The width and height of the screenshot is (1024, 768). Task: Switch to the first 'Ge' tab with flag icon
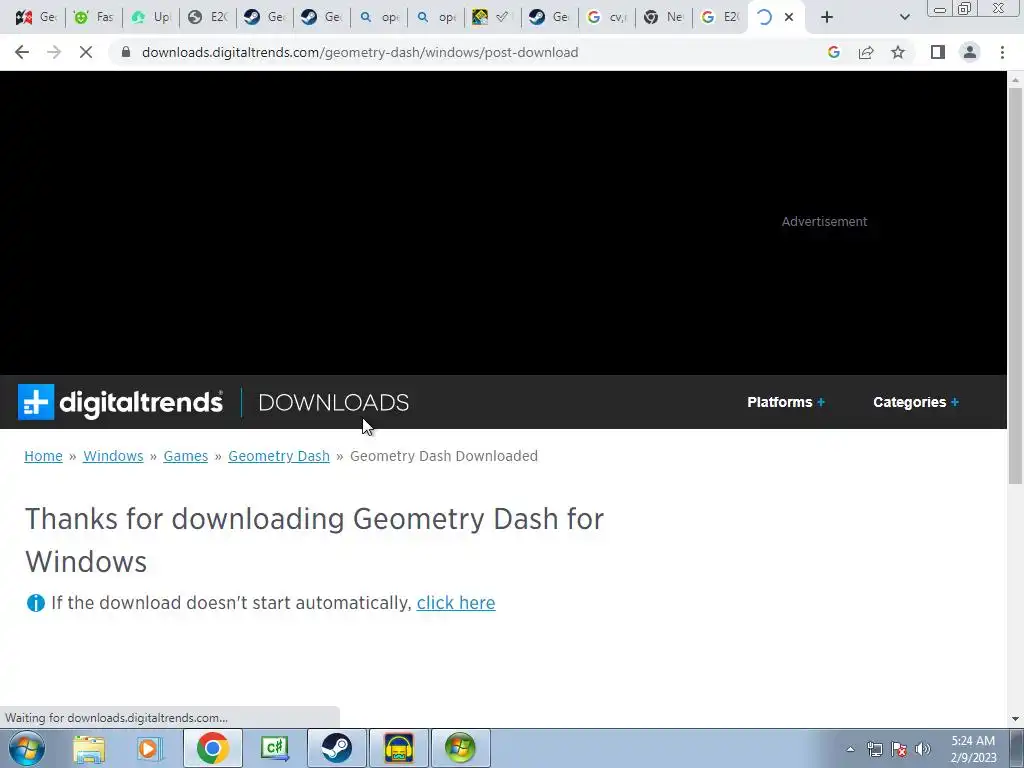(36, 17)
